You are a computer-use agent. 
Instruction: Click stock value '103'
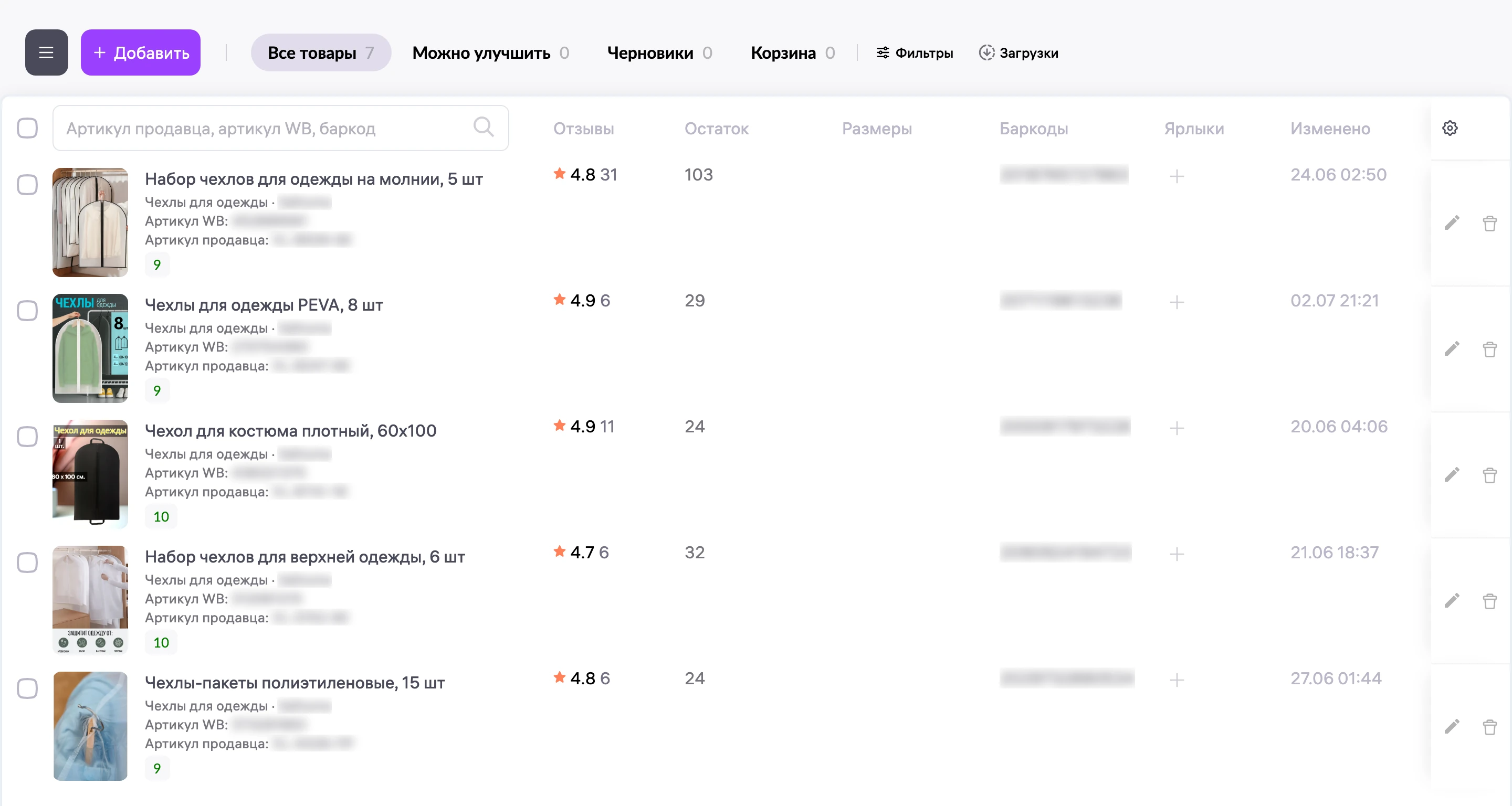click(x=698, y=175)
